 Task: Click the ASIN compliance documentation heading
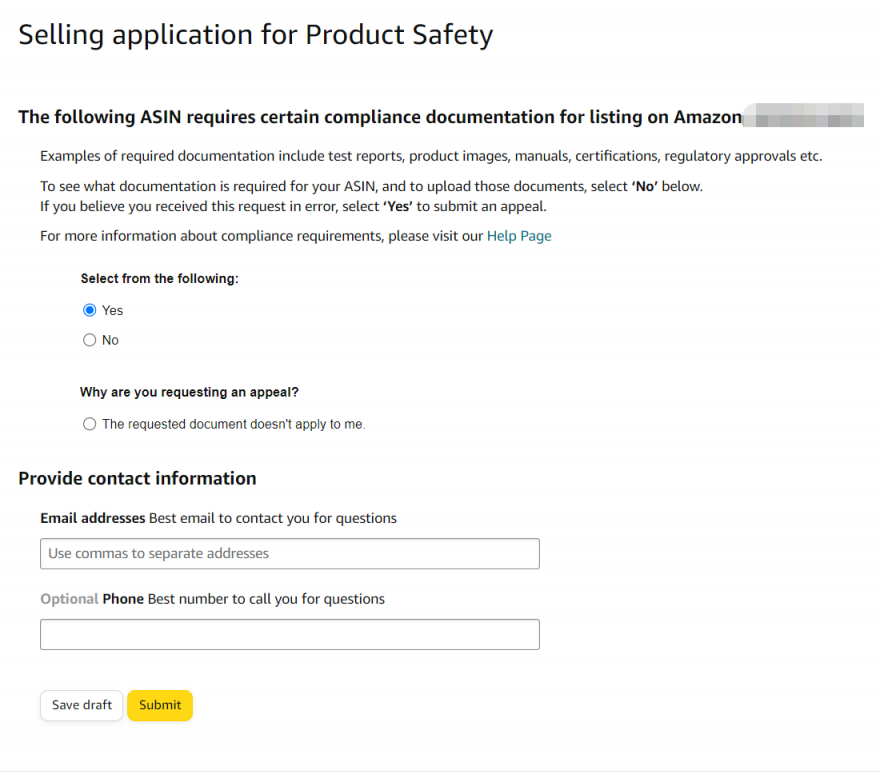click(x=380, y=118)
